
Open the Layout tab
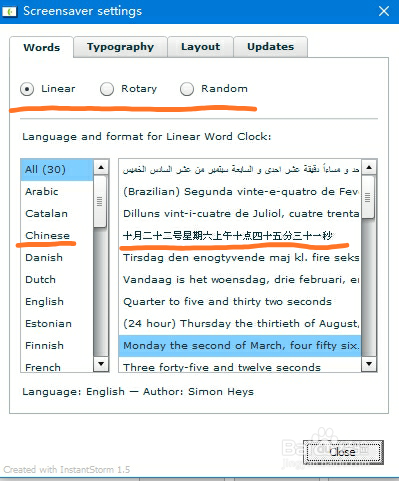(200, 47)
